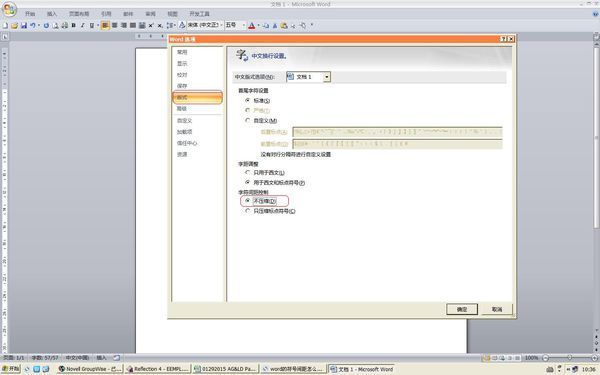Switch to Novell GroupWise taskbar item
The width and height of the screenshot is (600, 375).
pyautogui.click(x=90, y=369)
